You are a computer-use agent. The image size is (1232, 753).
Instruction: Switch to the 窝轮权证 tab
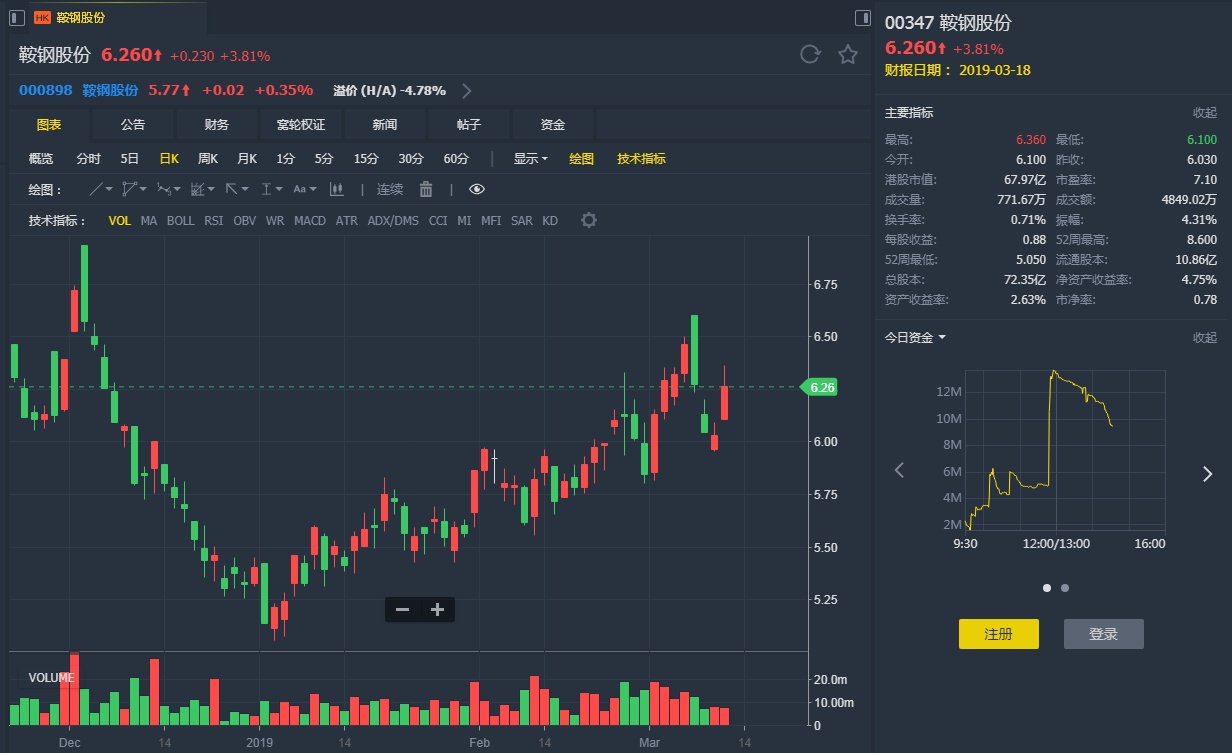click(x=301, y=125)
